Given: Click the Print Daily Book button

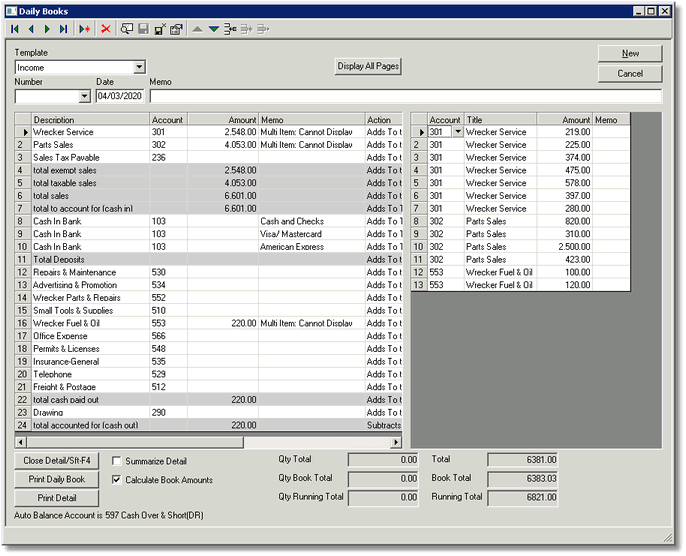Looking at the screenshot, I should click(57, 479).
